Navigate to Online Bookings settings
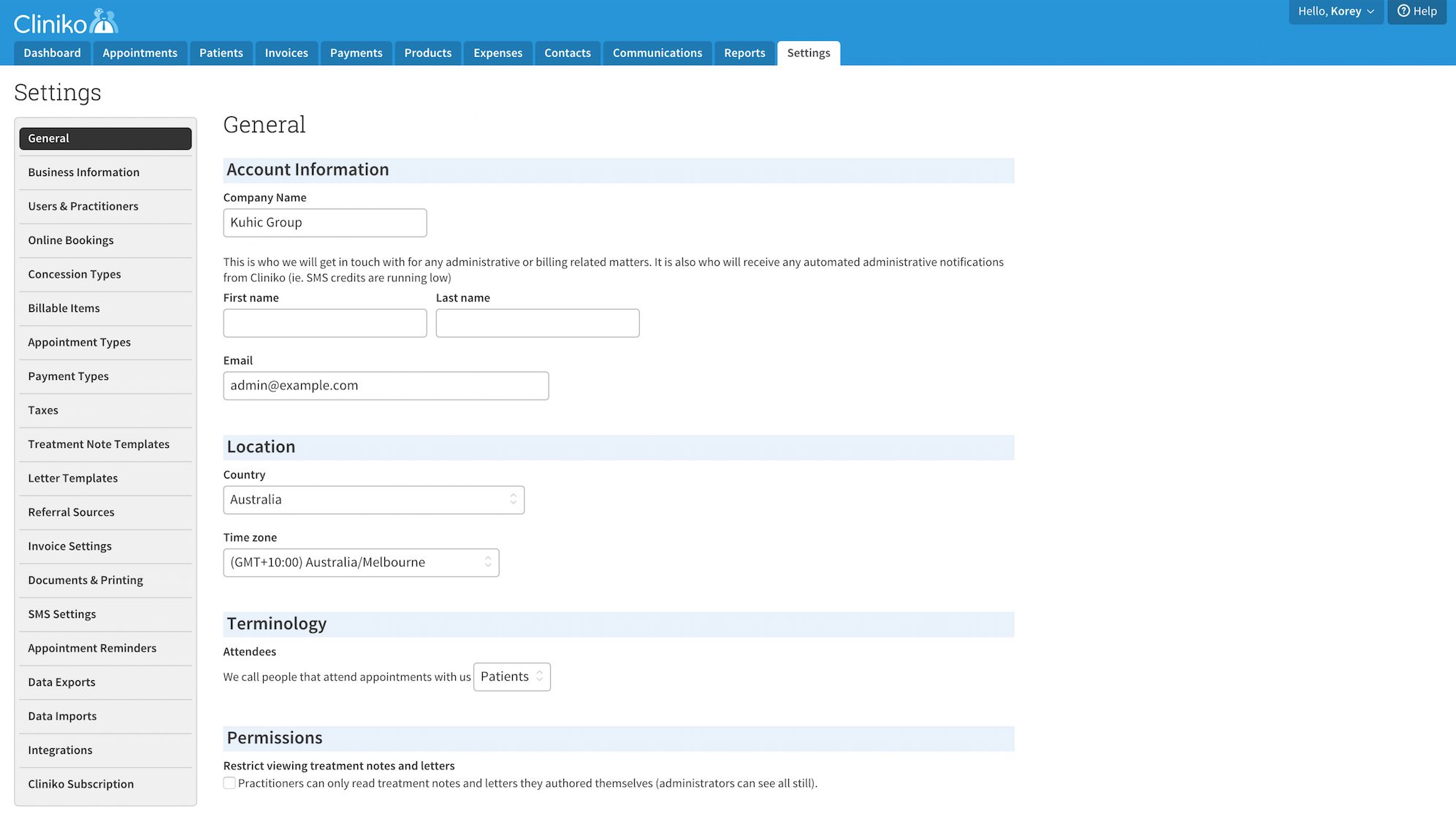1456x819 pixels. pyautogui.click(x=71, y=240)
